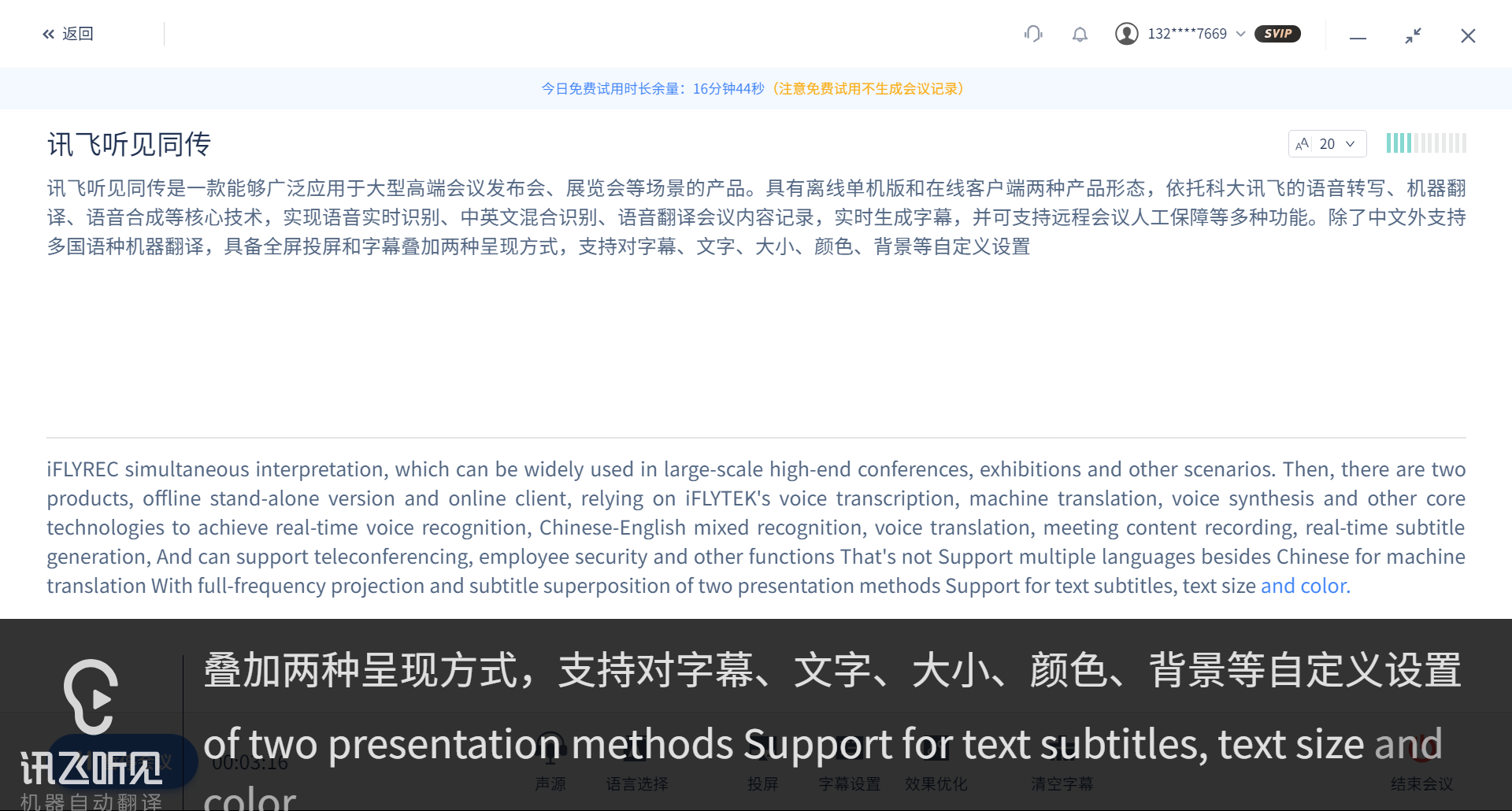Viewport: 1512px width, 811px height.
Task: Click the font size AA icon
Action: tap(1303, 144)
